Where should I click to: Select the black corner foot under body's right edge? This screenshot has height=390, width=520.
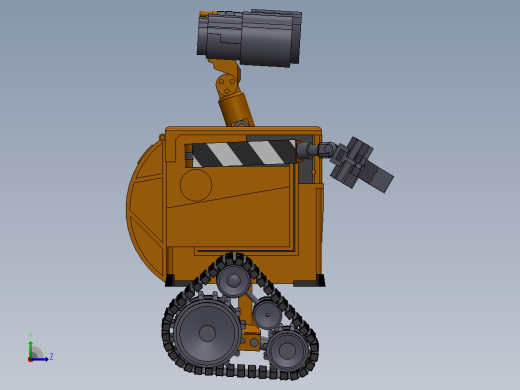[x=321, y=281]
